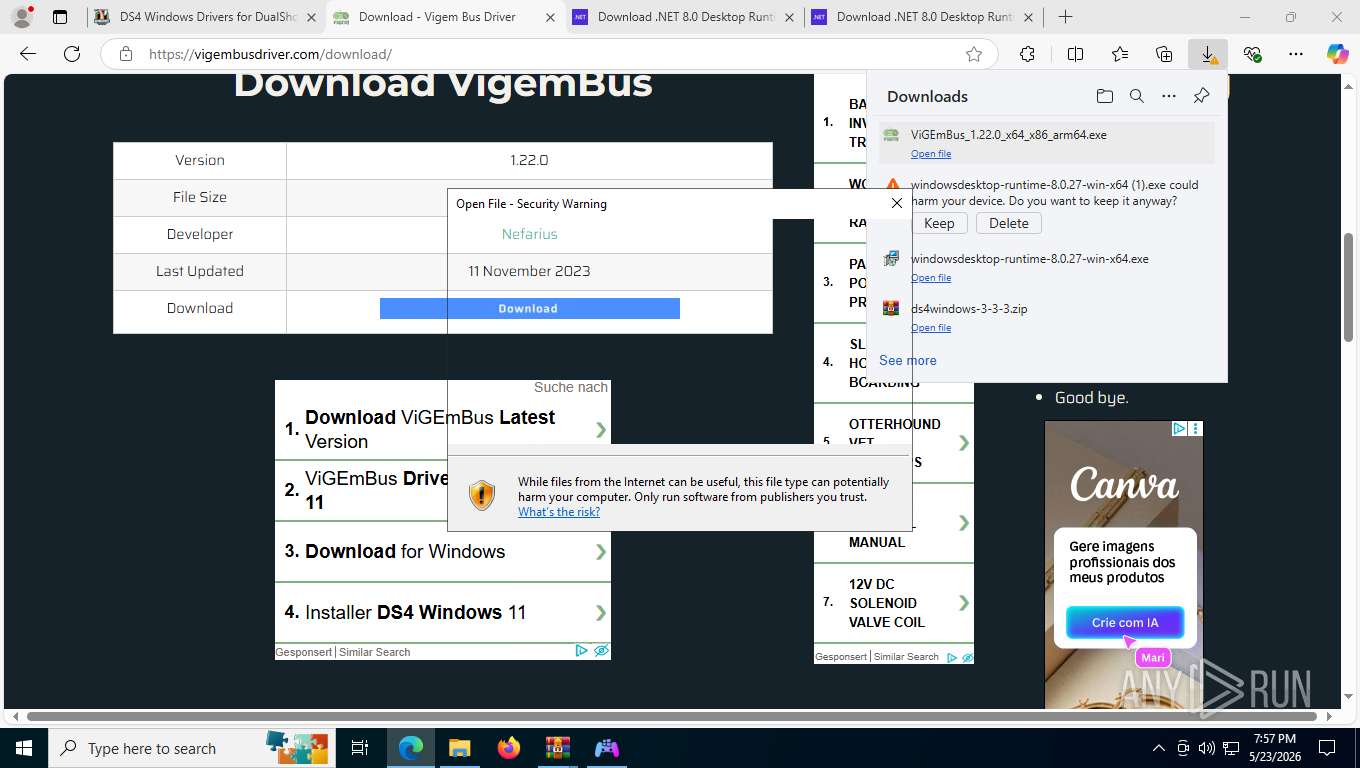Click the Nefarius developer link
Image resolution: width=1360 pixels, height=768 pixels.
[x=529, y=234]
